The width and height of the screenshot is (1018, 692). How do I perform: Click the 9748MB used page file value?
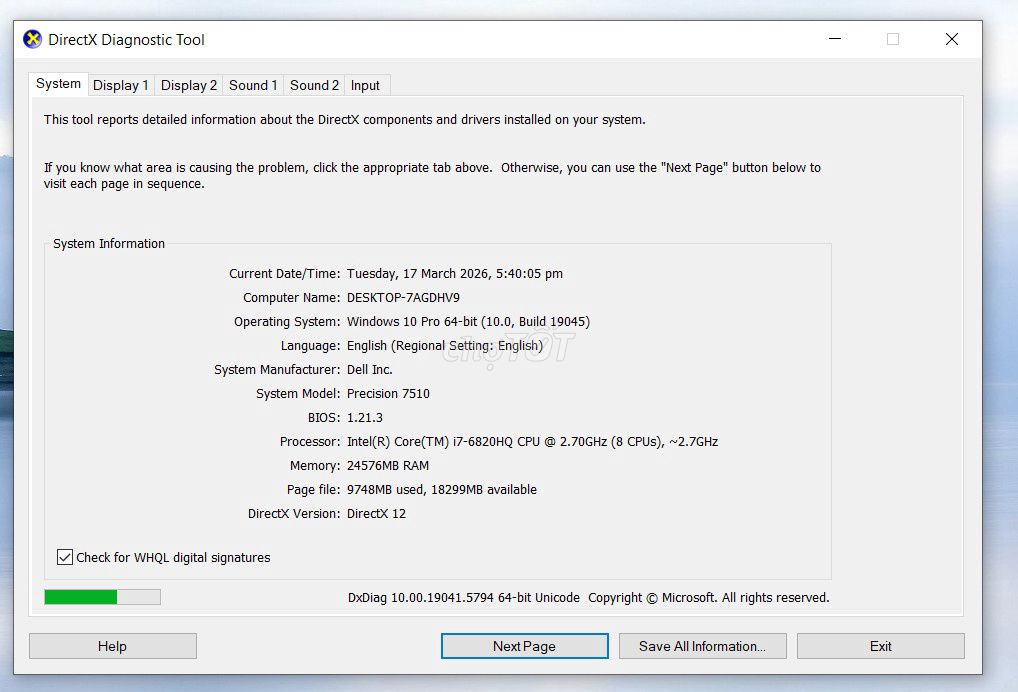pyautogui.click(x=441, y=490)
